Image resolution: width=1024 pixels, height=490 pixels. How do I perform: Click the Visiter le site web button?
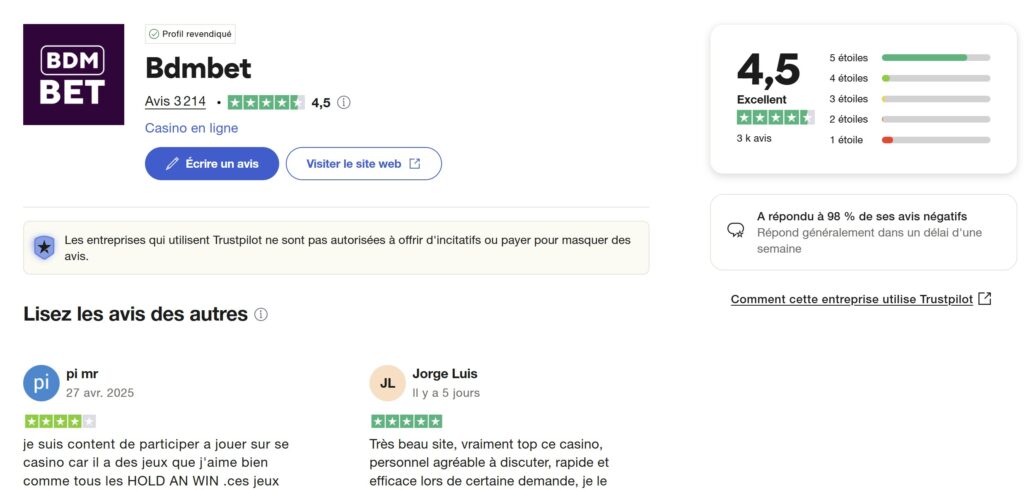[364, 163]
